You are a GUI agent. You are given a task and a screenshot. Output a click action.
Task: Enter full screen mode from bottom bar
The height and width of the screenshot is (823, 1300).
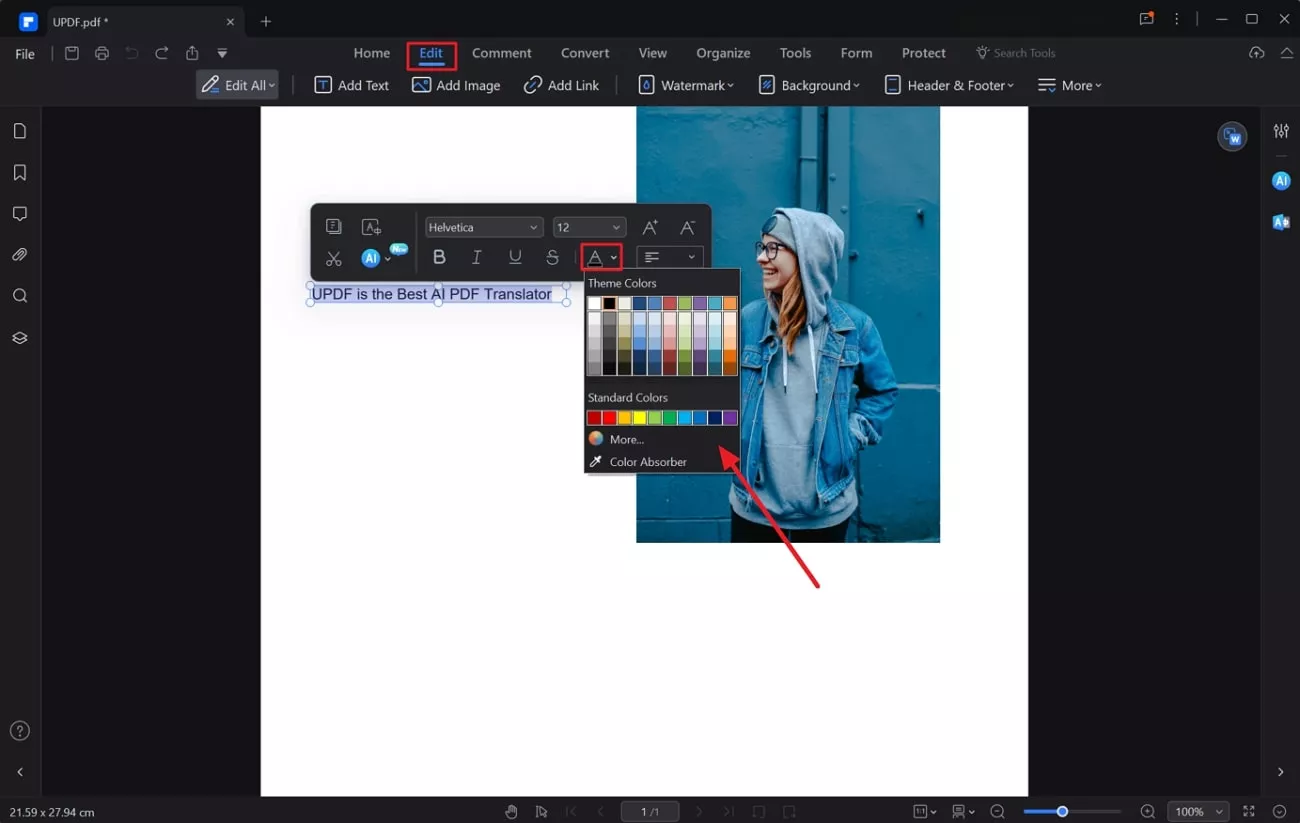[x=1249, y=812]
